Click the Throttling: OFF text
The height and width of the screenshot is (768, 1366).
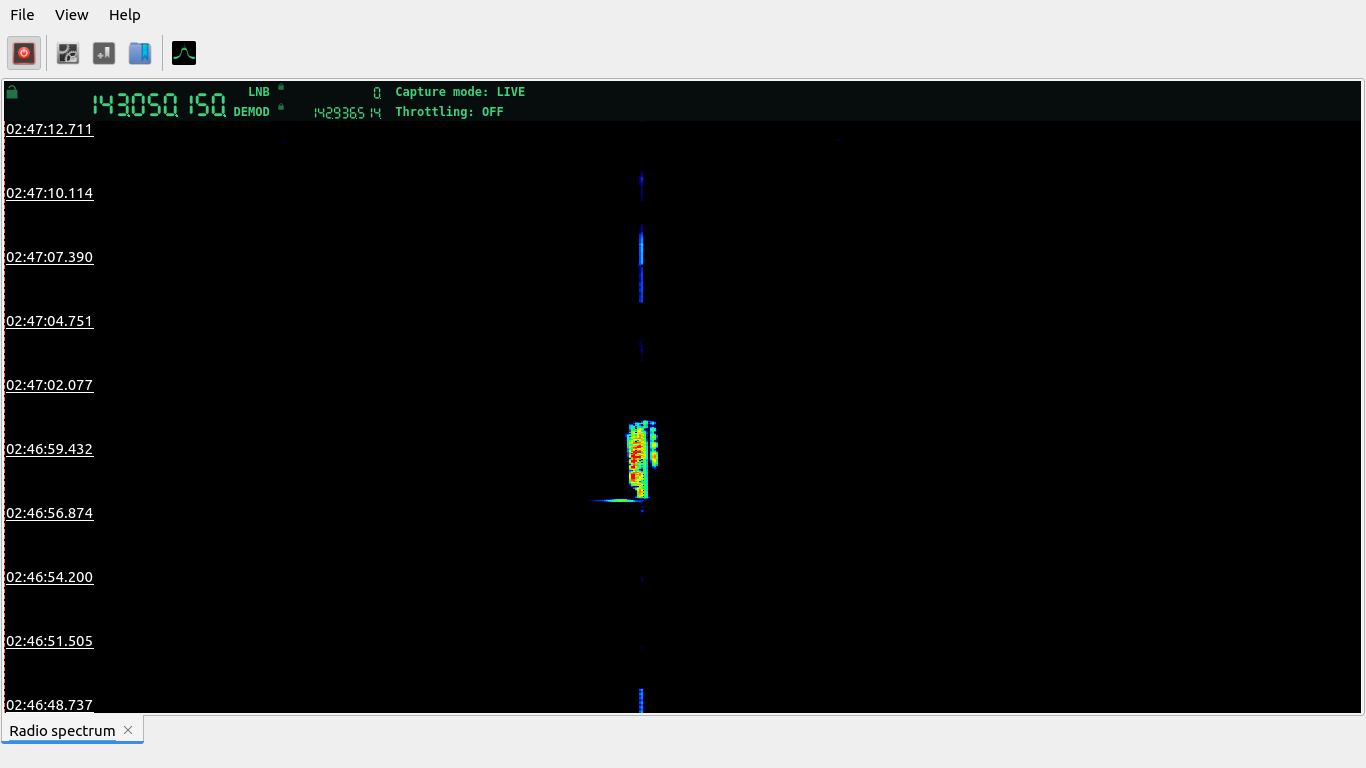[449, 112]
